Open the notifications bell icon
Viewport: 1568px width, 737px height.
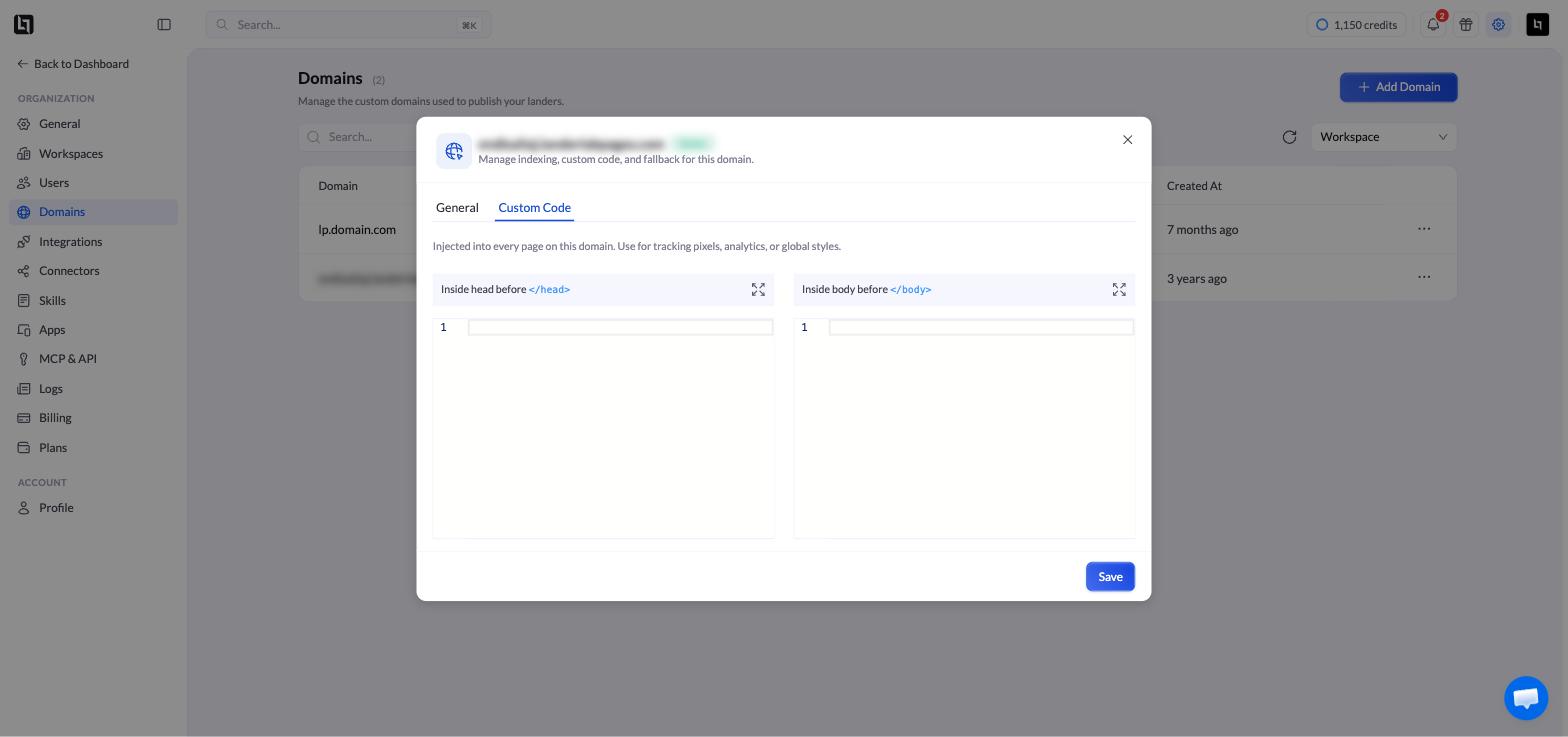tap(1433, 25)
